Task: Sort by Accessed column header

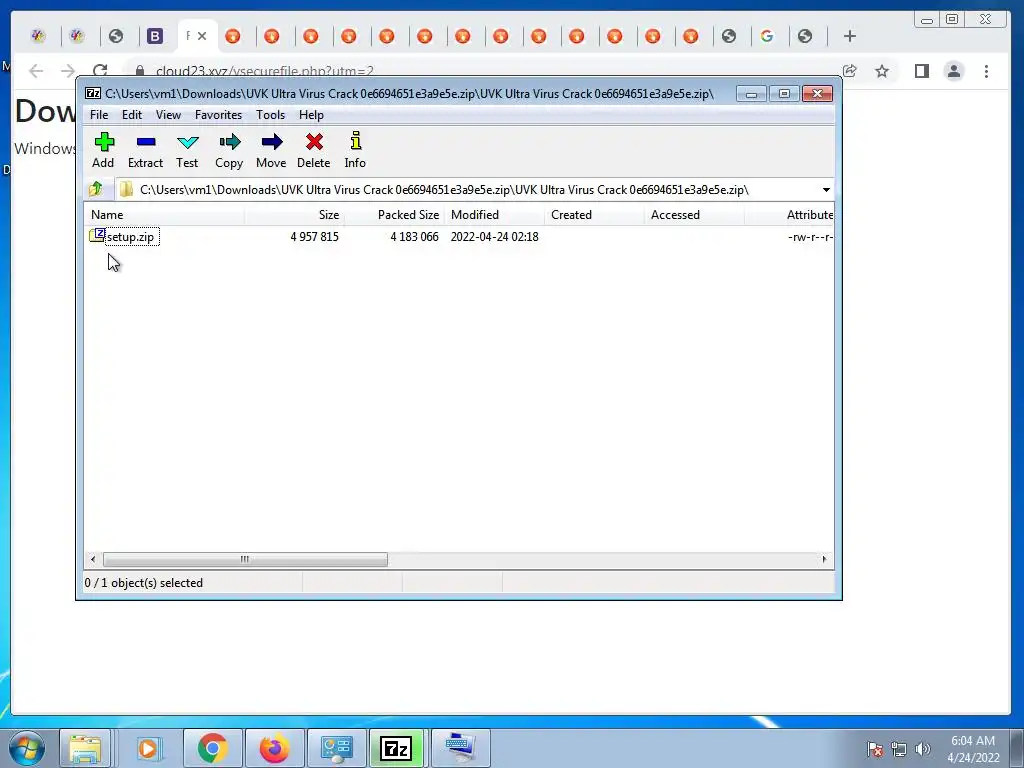Action: pos(694,215)
